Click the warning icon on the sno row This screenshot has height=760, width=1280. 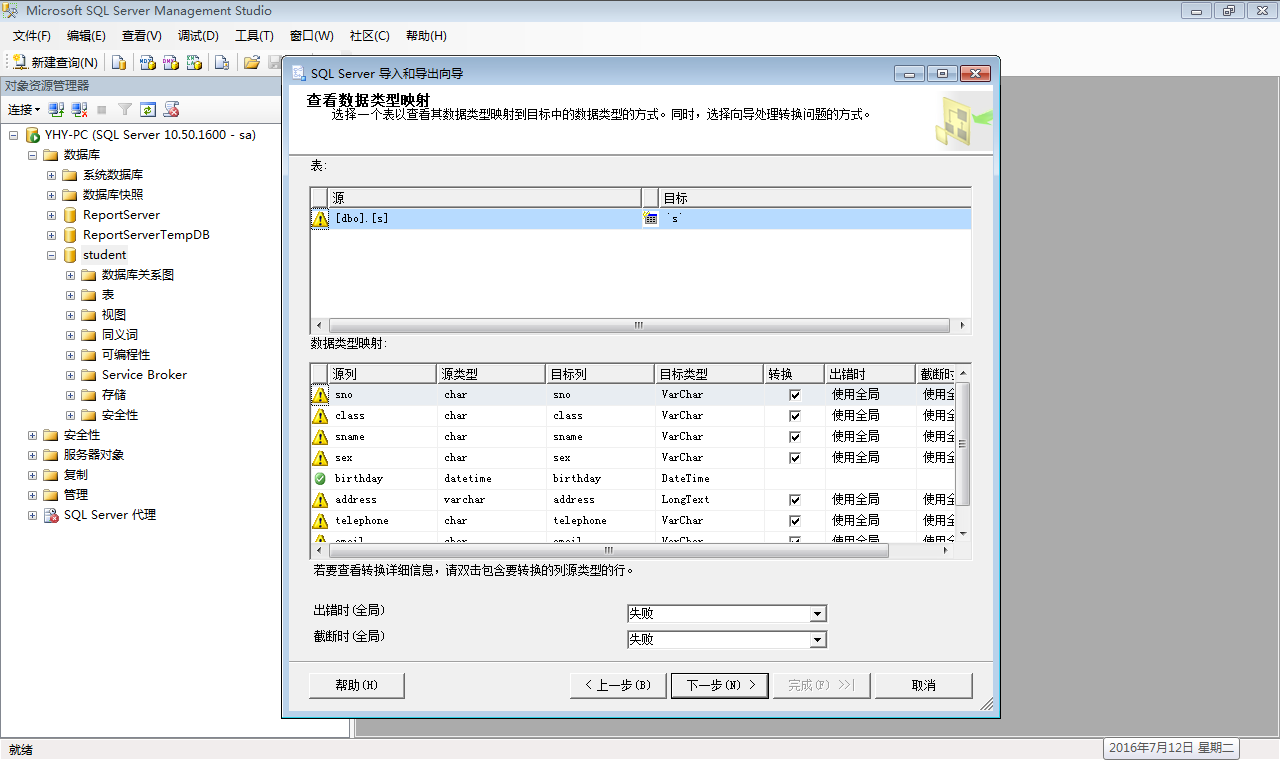[320, 395]
